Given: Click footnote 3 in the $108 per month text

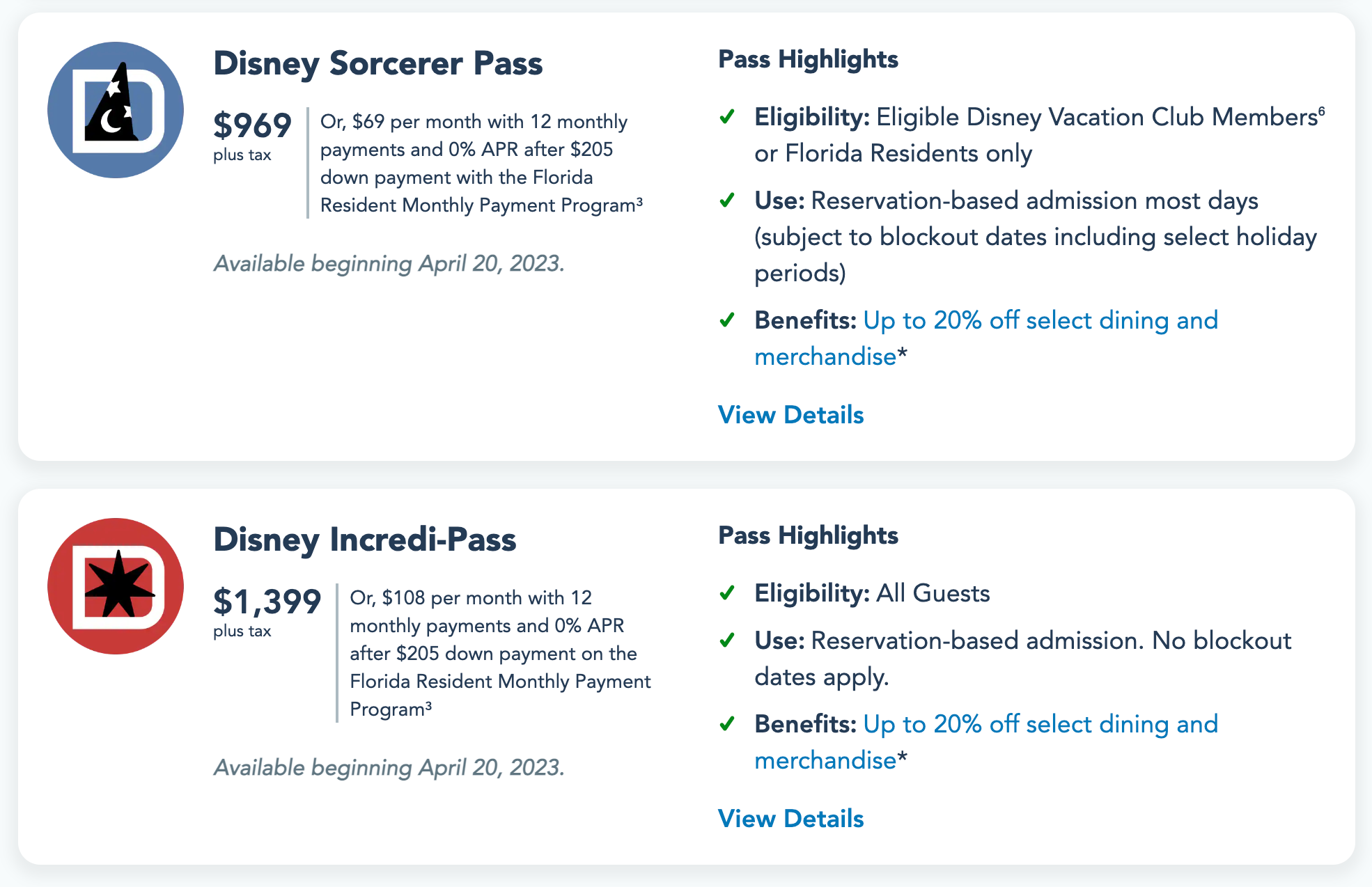Looking at the screenshot, I should tap(428, 705).
